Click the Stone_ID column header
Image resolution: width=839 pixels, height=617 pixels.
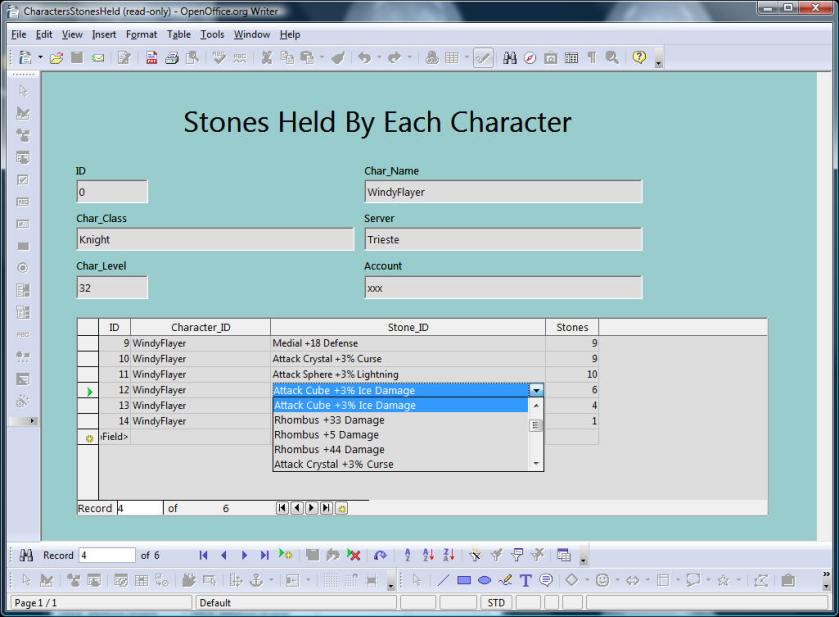click(408, 327)
